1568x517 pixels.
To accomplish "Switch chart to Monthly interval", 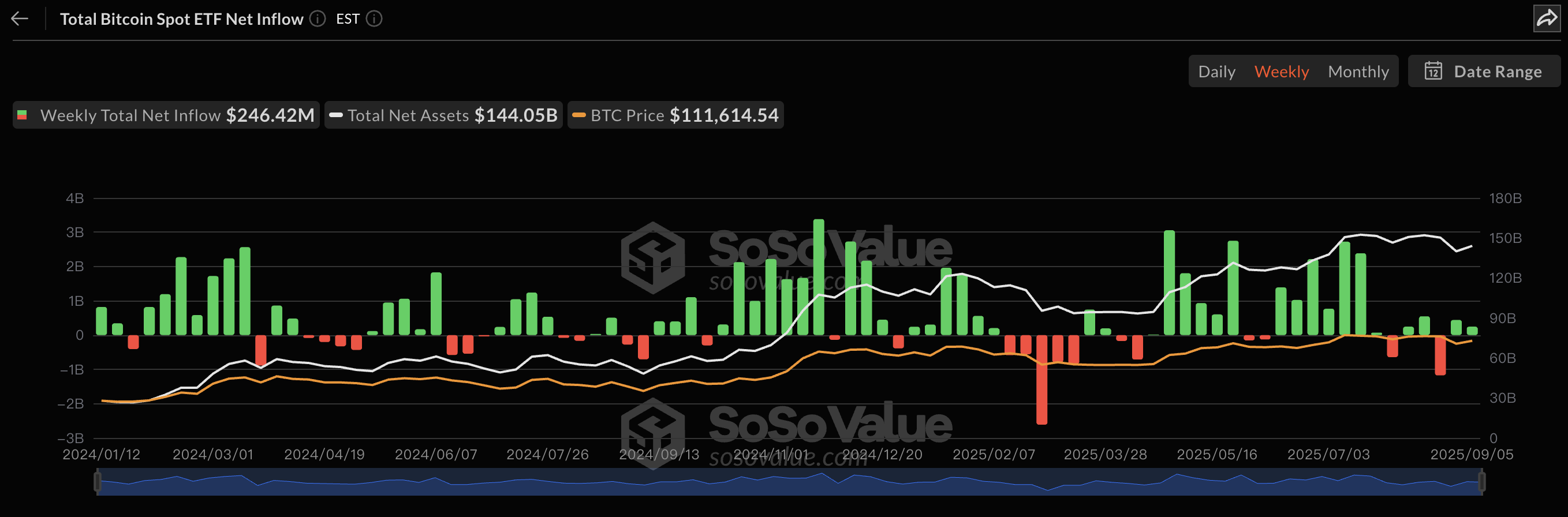I will [x=1358, y=71].
